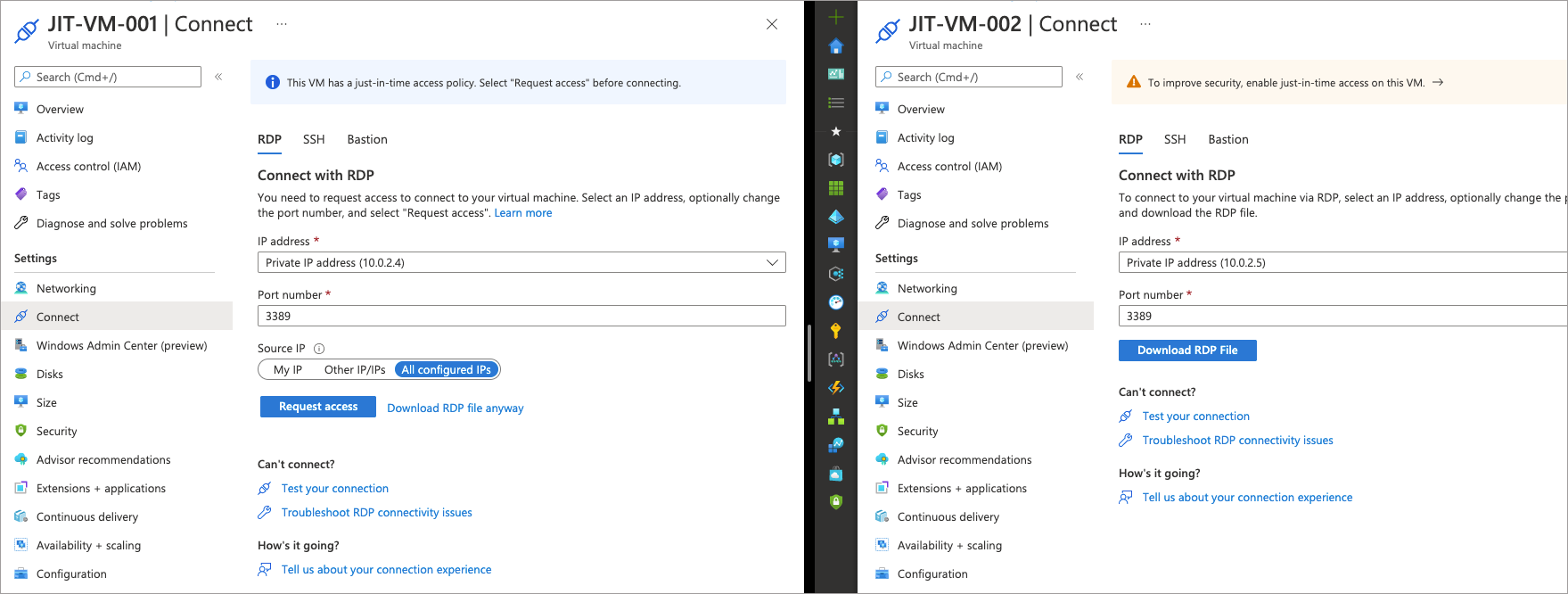Click the Download RDP File button
Image resolution: width=1568 pixels, height=594 pixels.
[x=1187, y=351]
